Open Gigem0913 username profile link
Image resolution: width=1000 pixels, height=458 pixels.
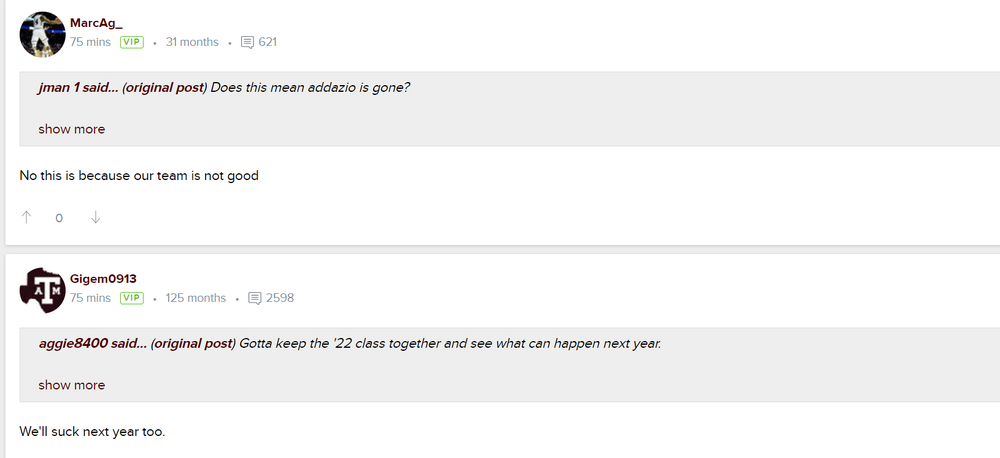click(x=103, y=279)
